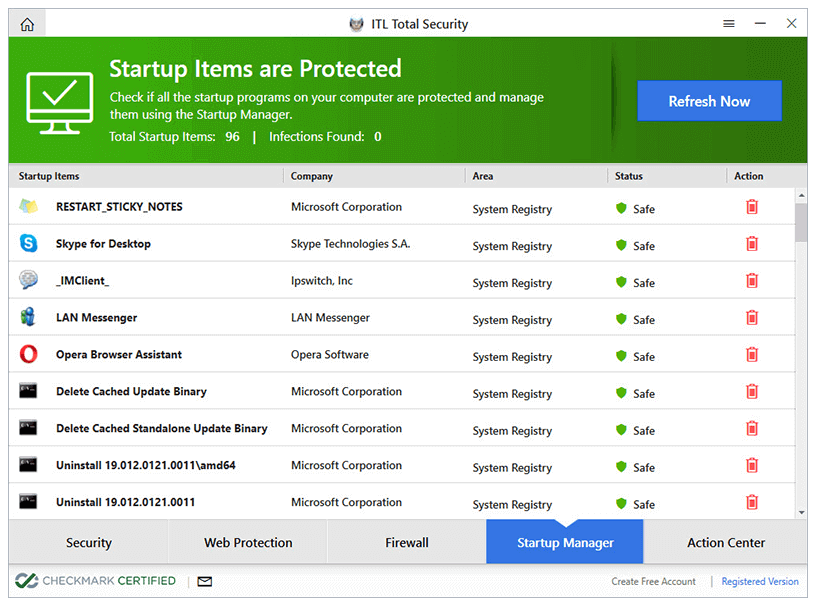Select Opera Browser Assistant item name
816x606 pixels.
click(x=119, y=355)
